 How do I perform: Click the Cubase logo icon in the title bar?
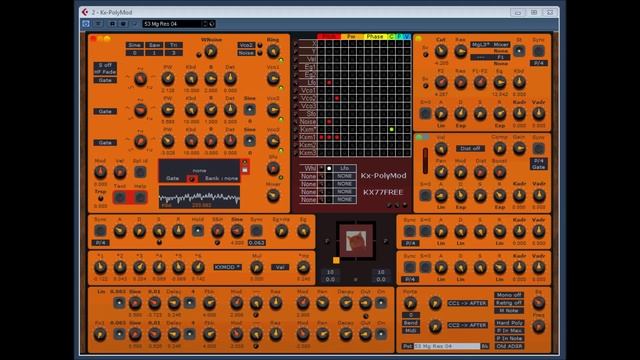[x=85, y=12]
